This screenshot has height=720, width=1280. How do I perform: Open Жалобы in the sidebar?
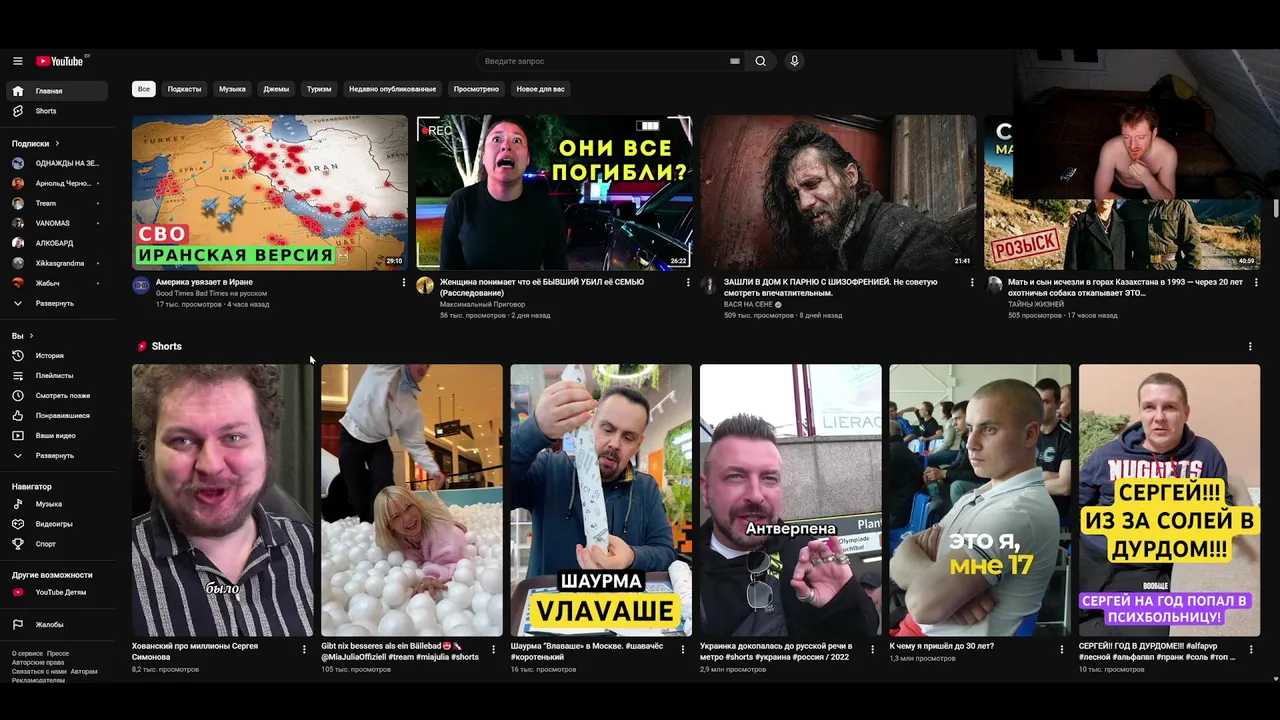click(x=57, y=625)
